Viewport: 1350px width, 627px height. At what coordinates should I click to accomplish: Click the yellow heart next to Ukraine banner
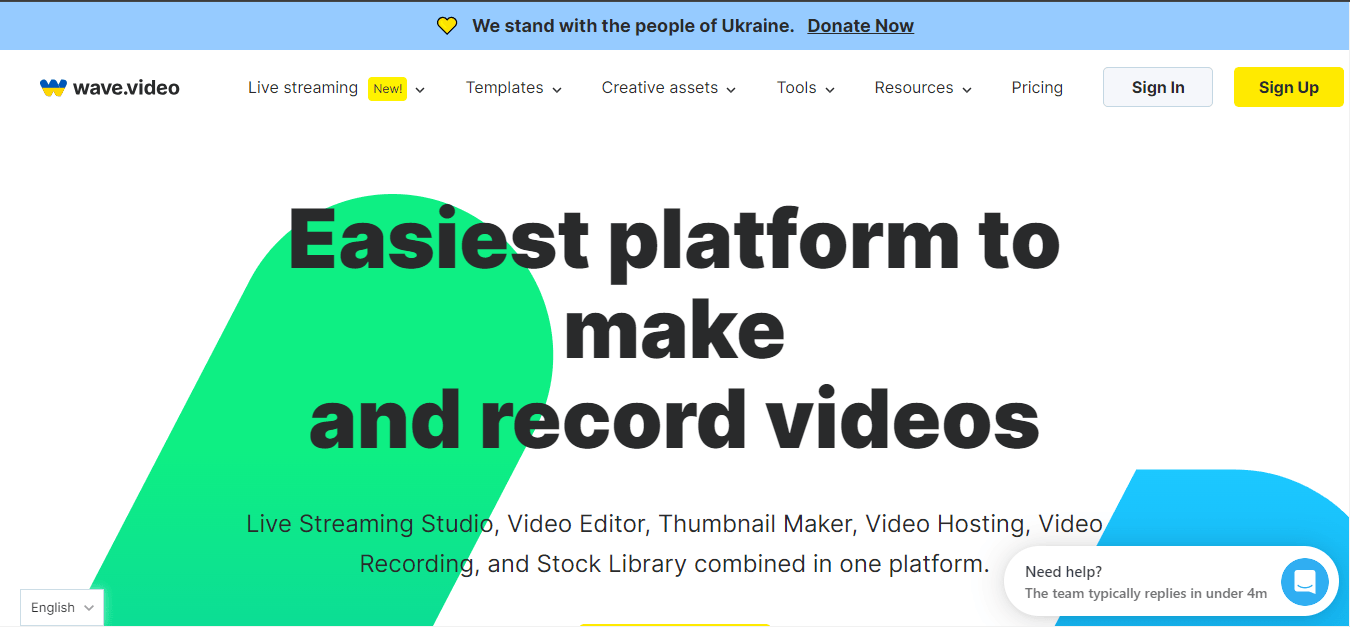446,25
